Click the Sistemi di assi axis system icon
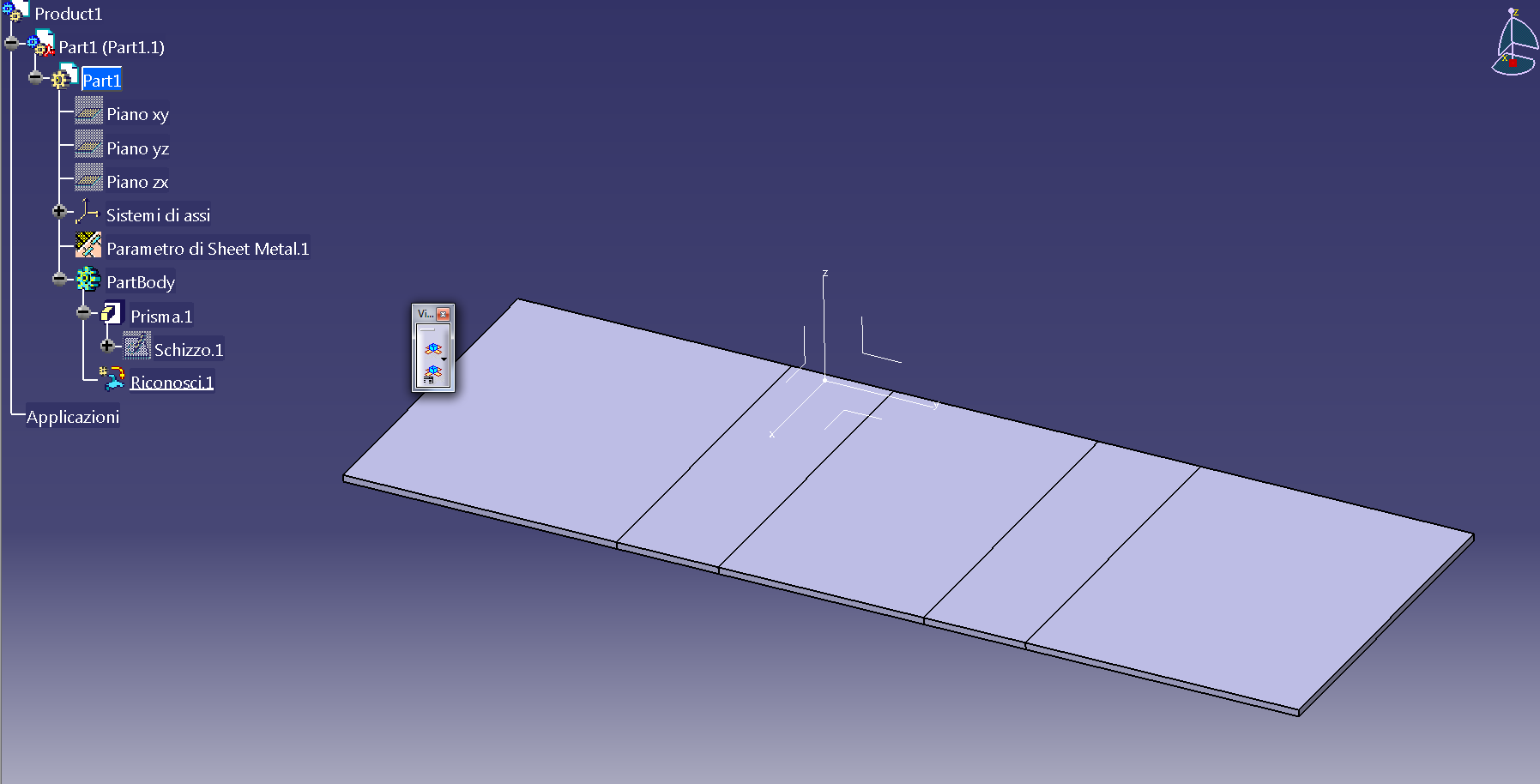1540x784 pixels. [87, 212]
